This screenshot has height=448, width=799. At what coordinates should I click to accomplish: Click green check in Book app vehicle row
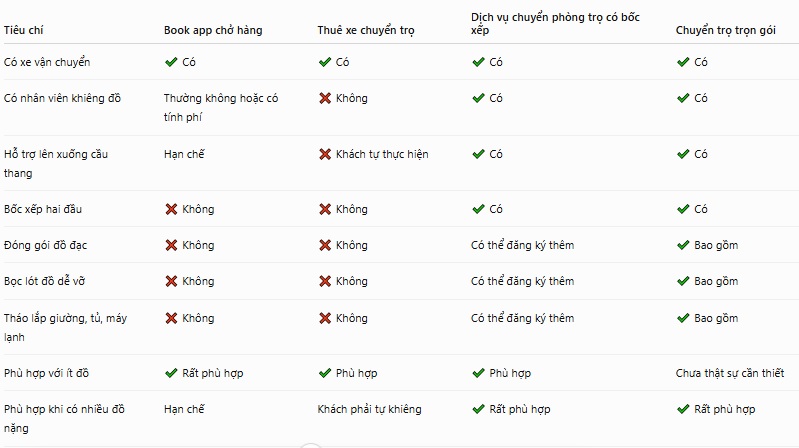tap(171, 62)
